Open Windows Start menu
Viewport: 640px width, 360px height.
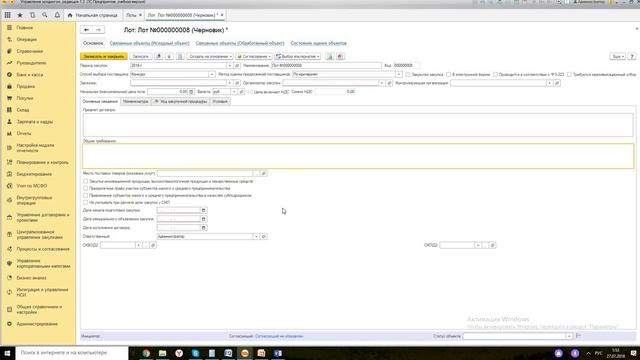(x=7, y=353)
